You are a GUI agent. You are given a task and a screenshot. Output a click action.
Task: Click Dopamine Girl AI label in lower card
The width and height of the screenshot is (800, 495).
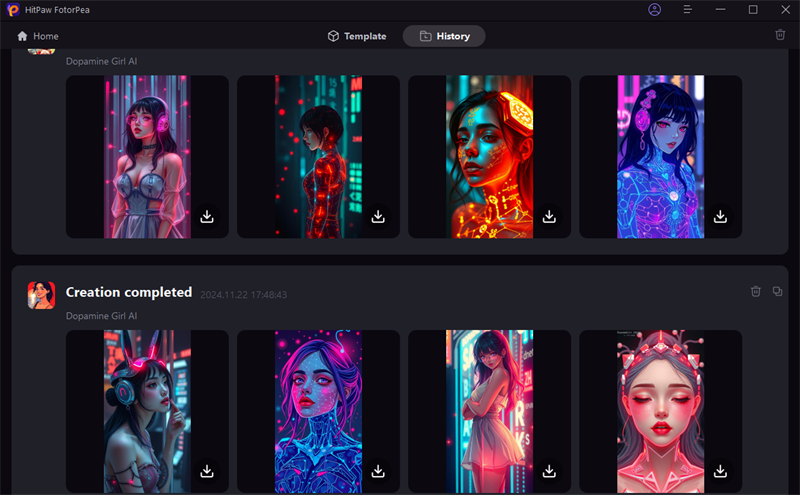click(x=102, y=316)
